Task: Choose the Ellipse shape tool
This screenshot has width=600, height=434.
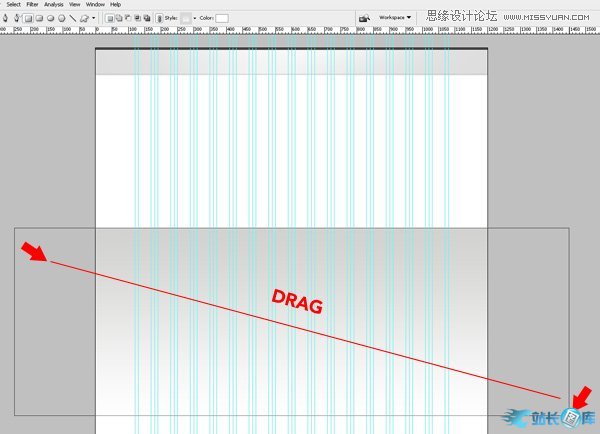Action: coord(50,18)
